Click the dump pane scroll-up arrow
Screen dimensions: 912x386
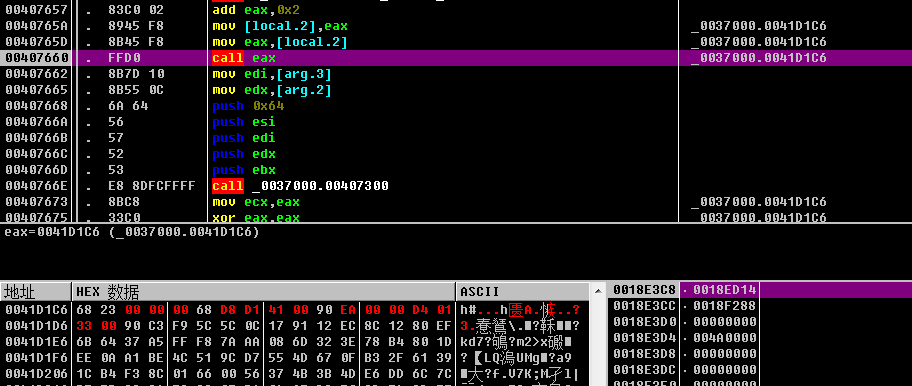click(597, 290)
